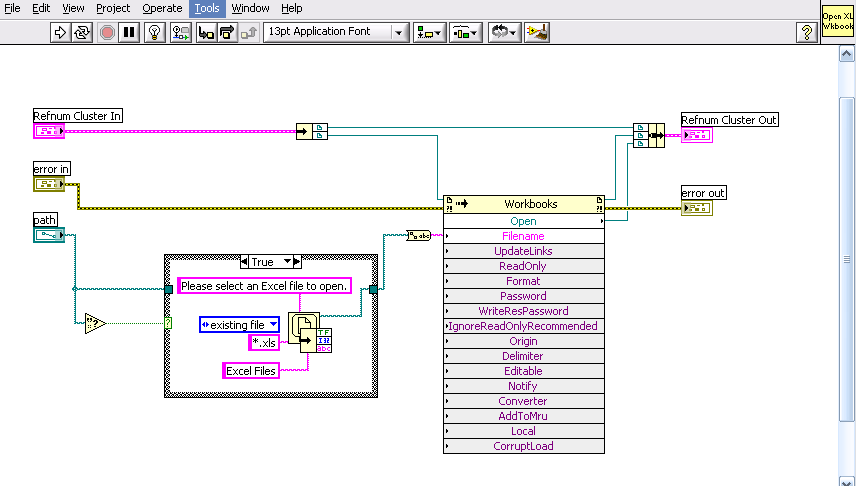Click the Delimiter parameter row
The image size is (856, 486).
524,356
